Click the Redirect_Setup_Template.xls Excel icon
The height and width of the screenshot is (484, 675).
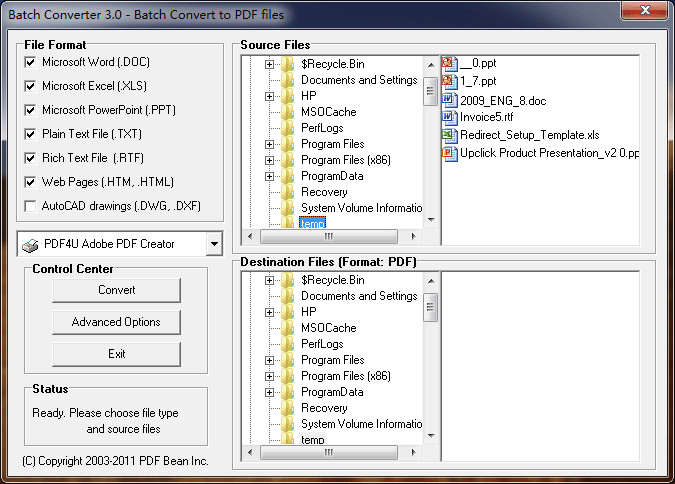coord(450,135)
